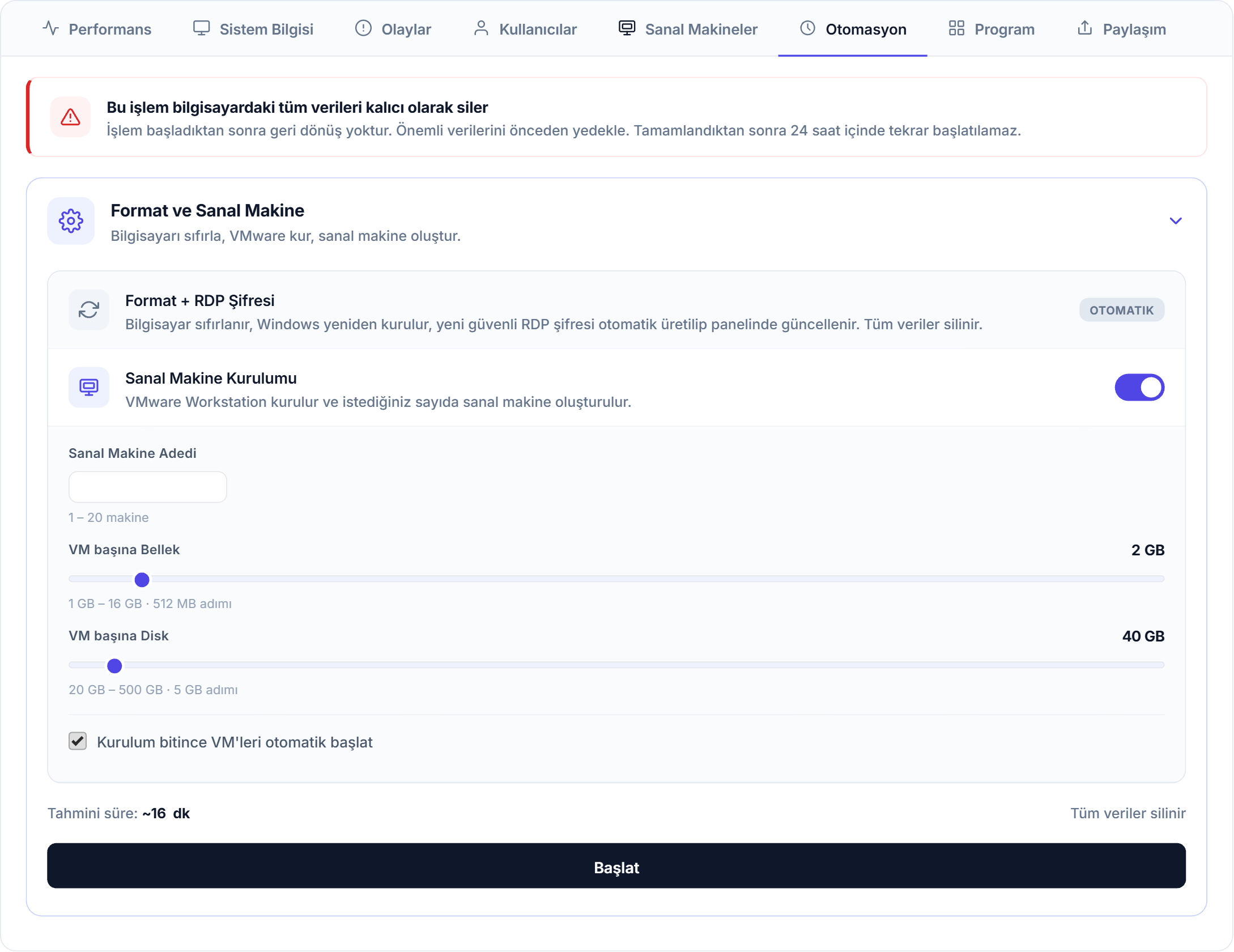Image resolution: width=1234 pixels, height=952 pixels.
Task: Collapse the Format ve Sanal Makine section chevron
Action: point(1176,221)
